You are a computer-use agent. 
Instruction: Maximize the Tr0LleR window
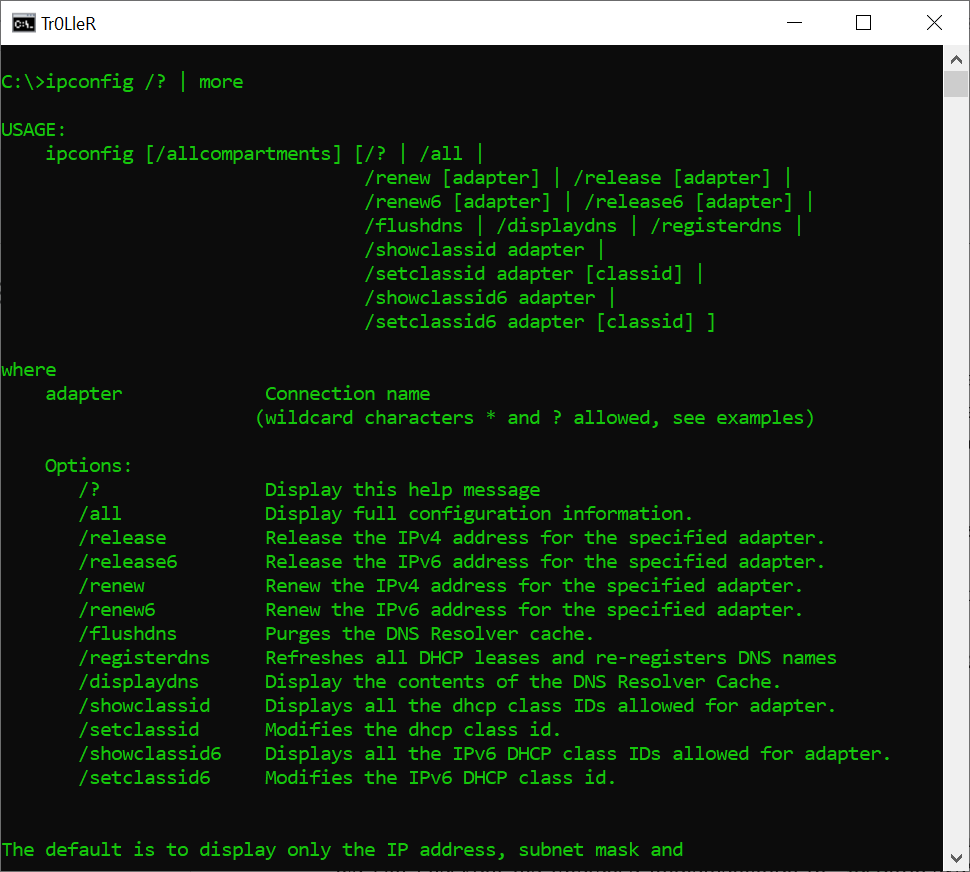(x=864, y=22)
